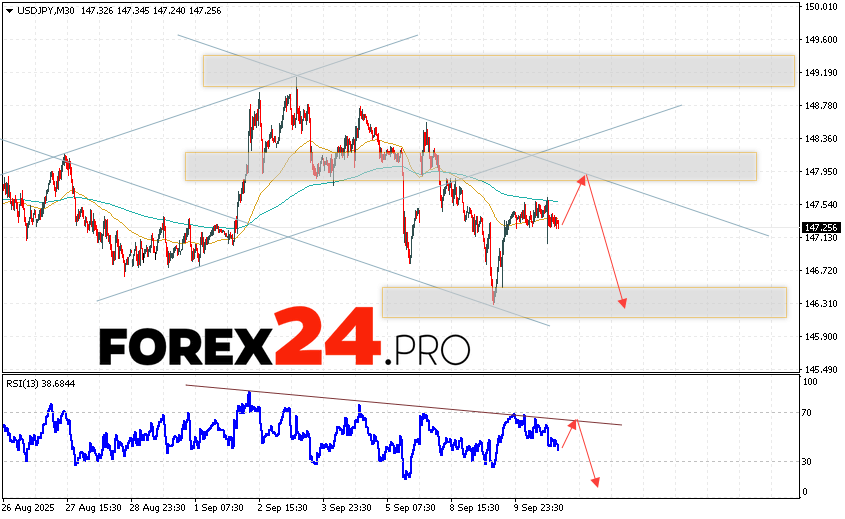The height and width of the screenshot is (519, 845).
Task: Click the 5 Sep 07:30 time label
Action: pyautogui.click(x=411, y=508)
